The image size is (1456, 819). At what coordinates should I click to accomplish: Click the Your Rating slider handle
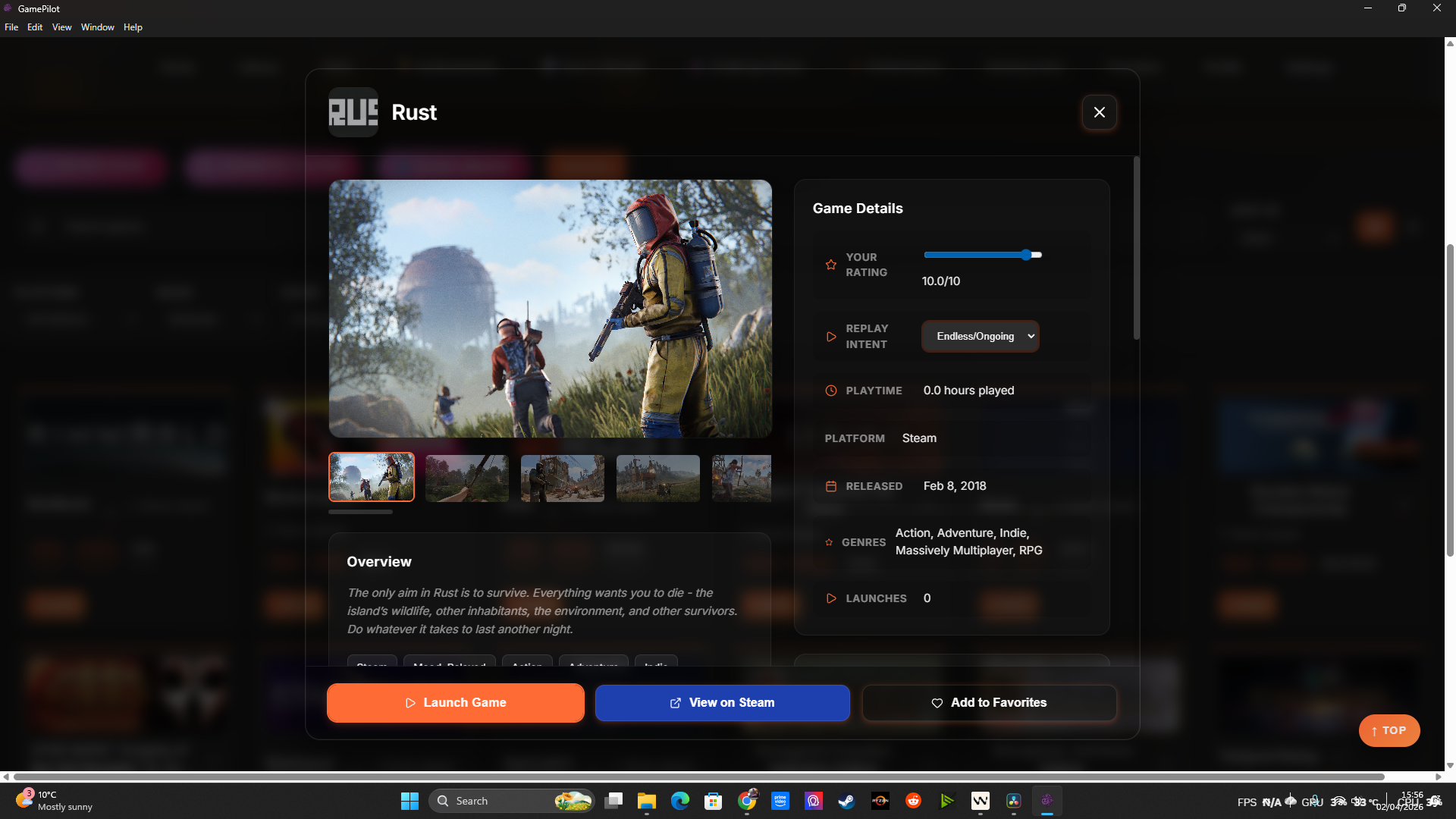(x=1026, y=255)
